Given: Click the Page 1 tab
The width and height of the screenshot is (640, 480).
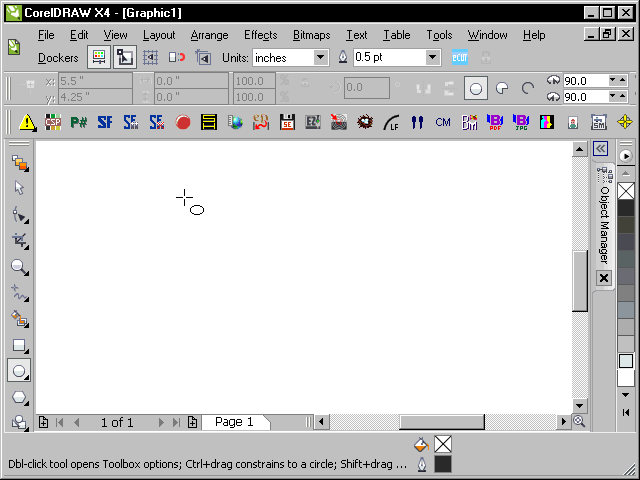Looking at the screenshot, I should [235, 422].
